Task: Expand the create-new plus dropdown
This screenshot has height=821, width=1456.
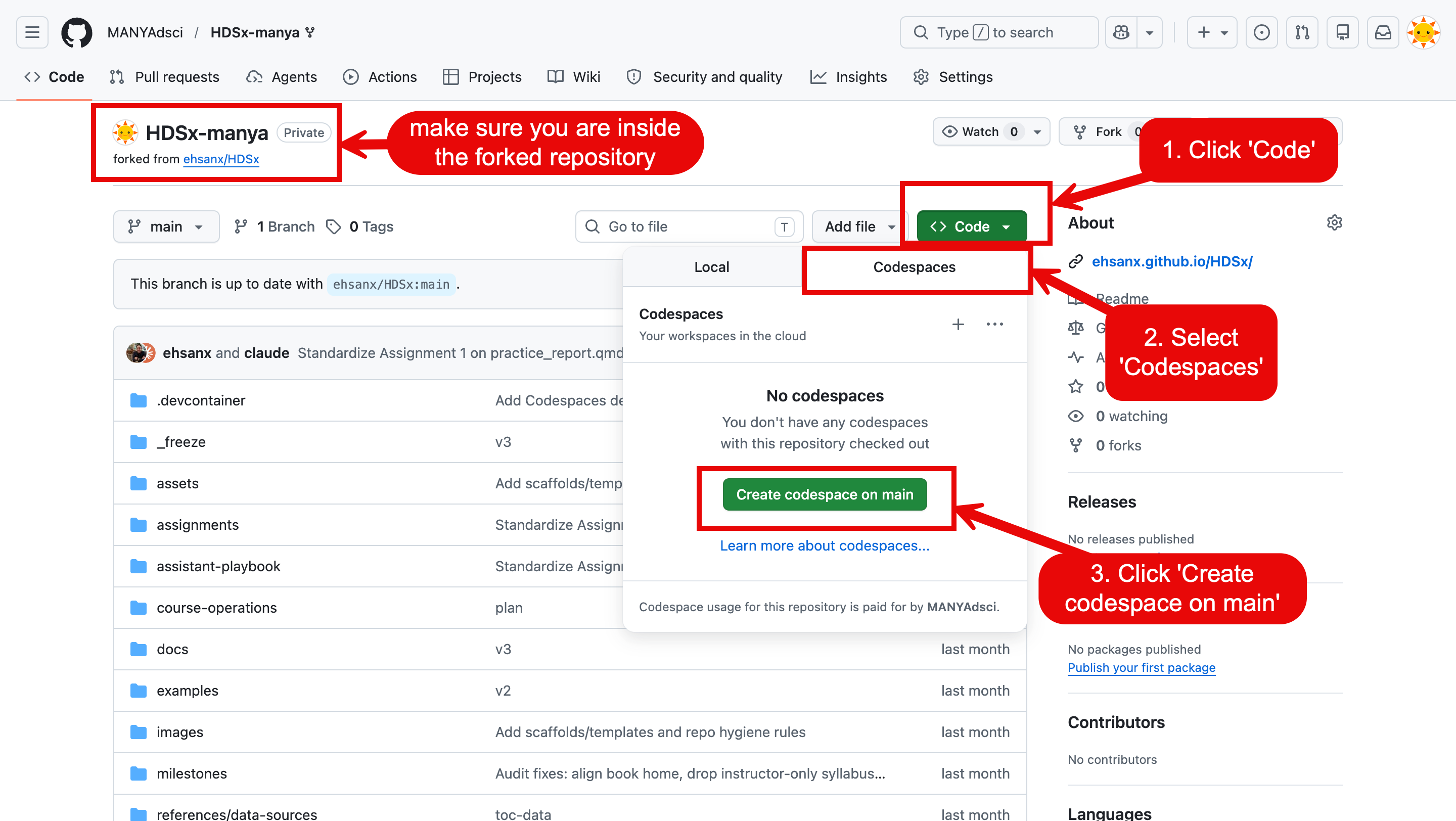Action: [1212, 32]
